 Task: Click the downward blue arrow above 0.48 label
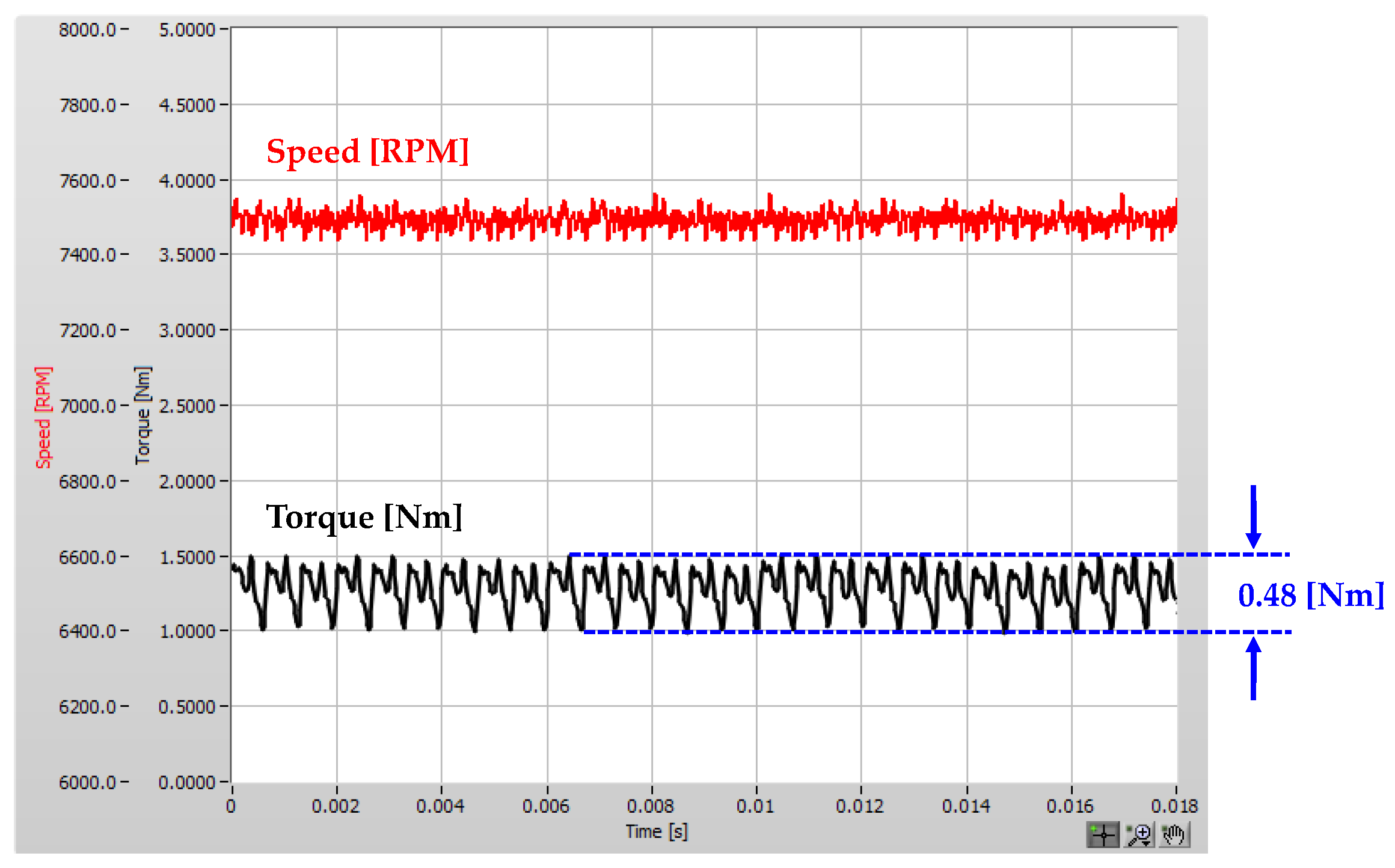point(1253,517)
